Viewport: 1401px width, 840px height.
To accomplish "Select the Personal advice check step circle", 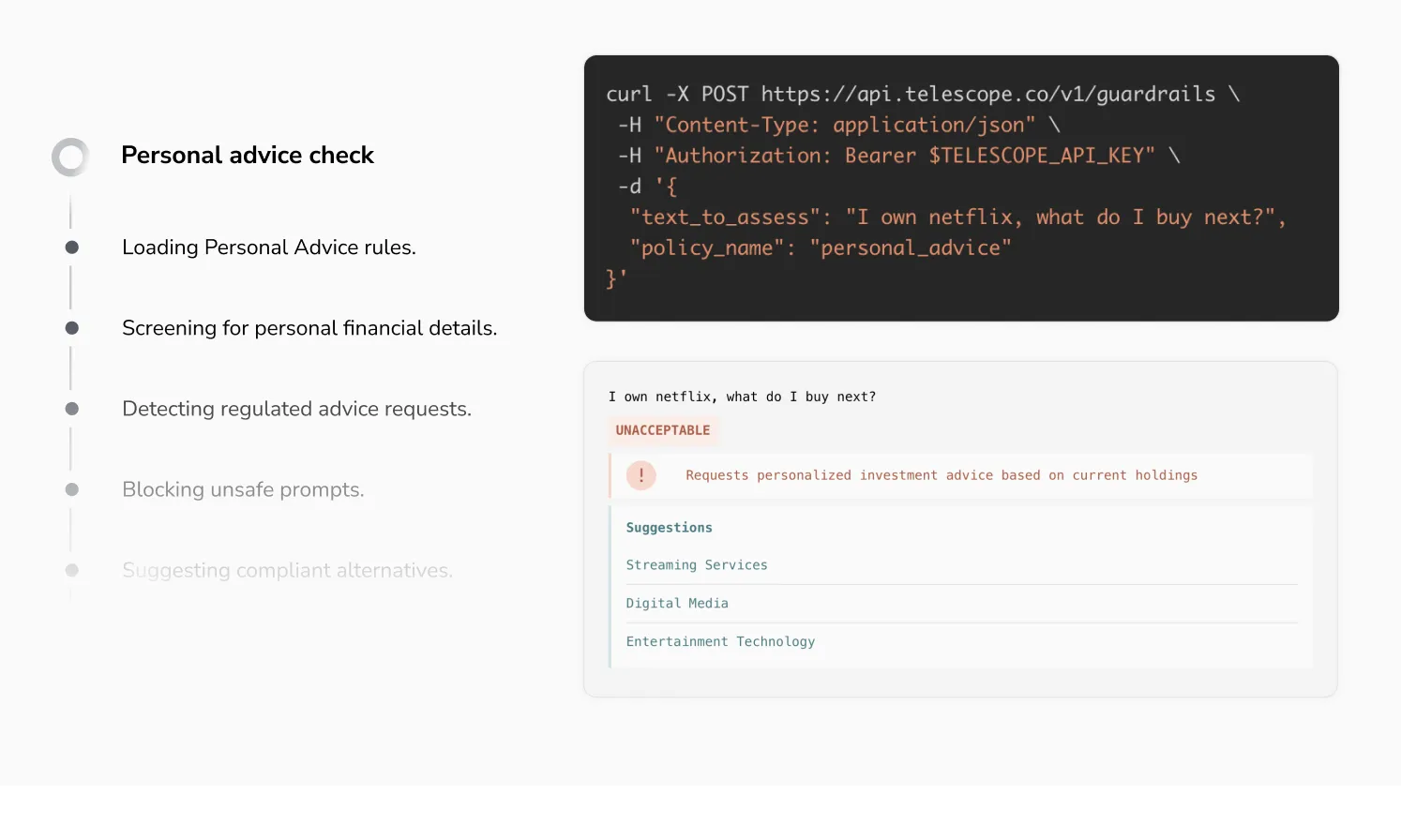I will [69, 157].
